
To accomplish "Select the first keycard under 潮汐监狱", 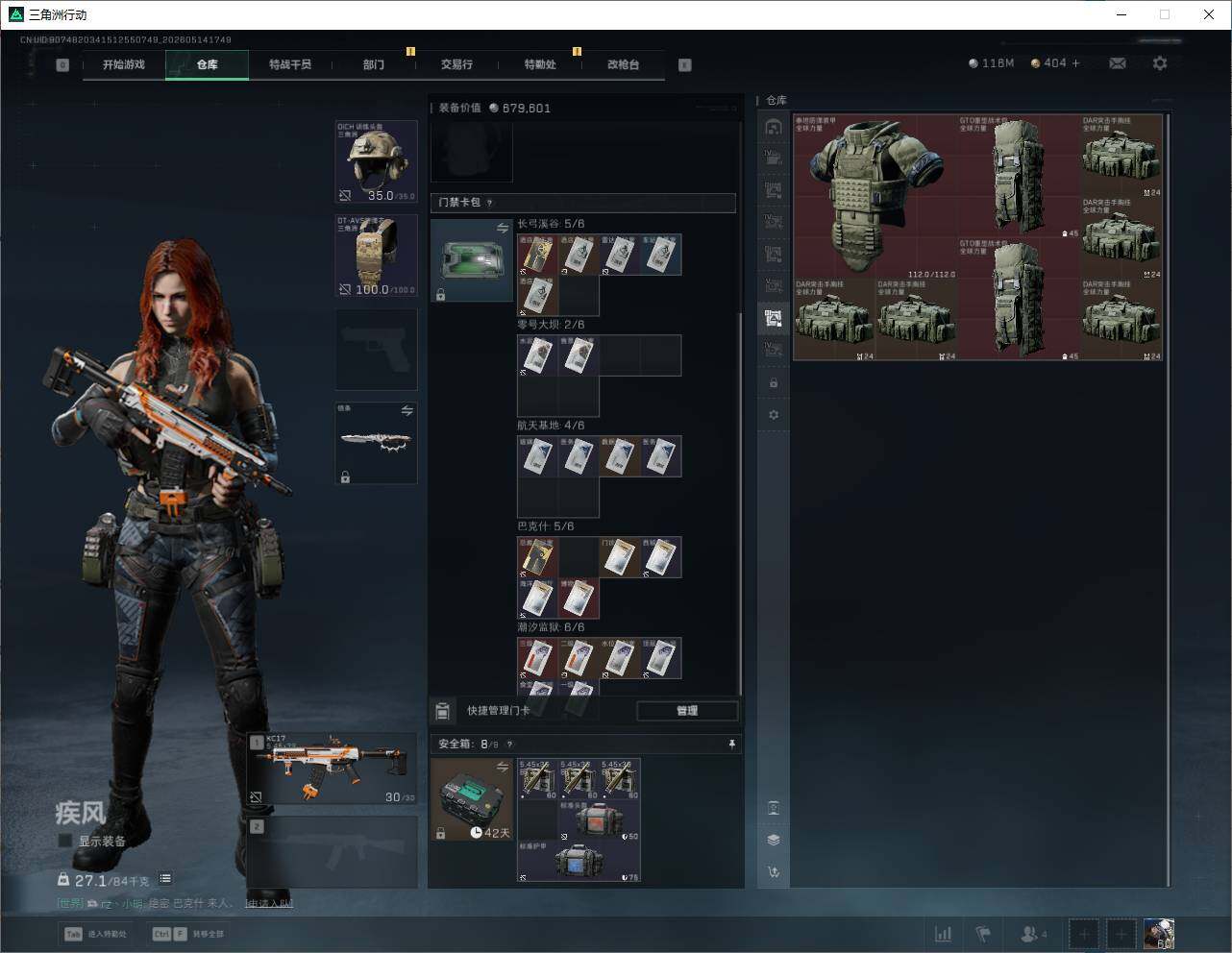I will click(x=538, y=658).
